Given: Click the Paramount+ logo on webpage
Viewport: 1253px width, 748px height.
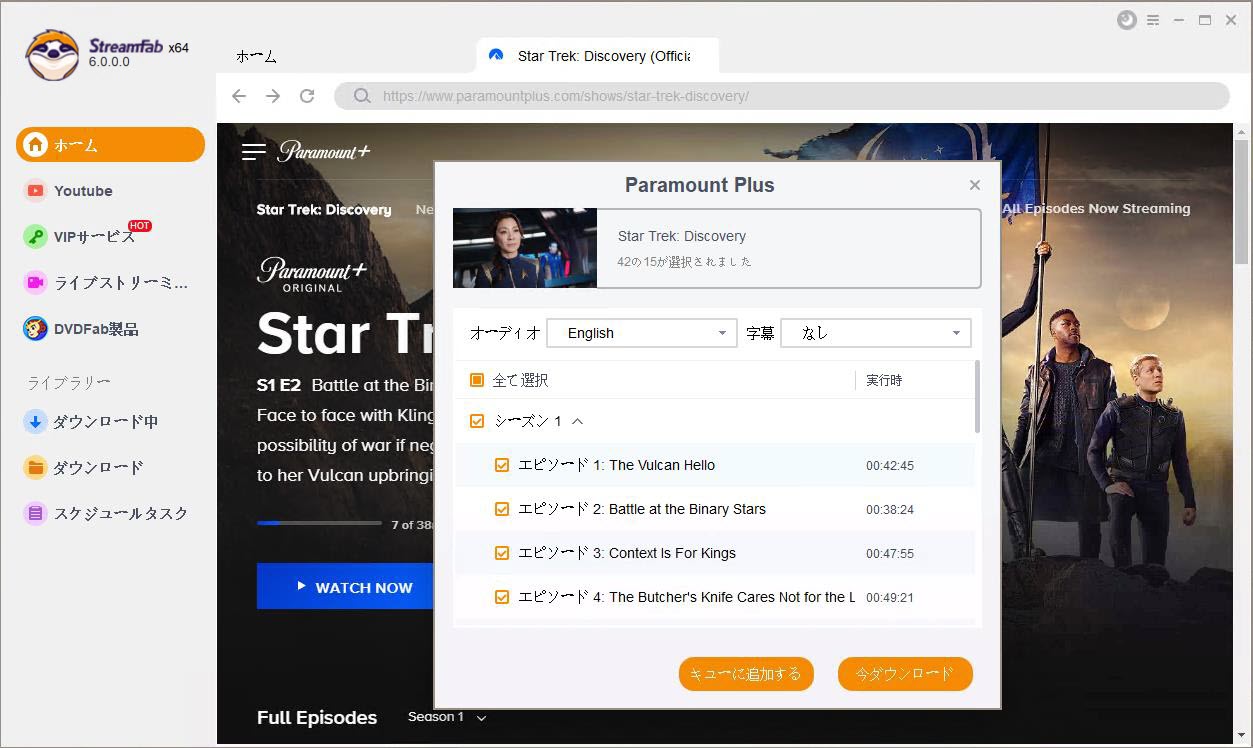Looking at the screenshot, I should 323,151.
